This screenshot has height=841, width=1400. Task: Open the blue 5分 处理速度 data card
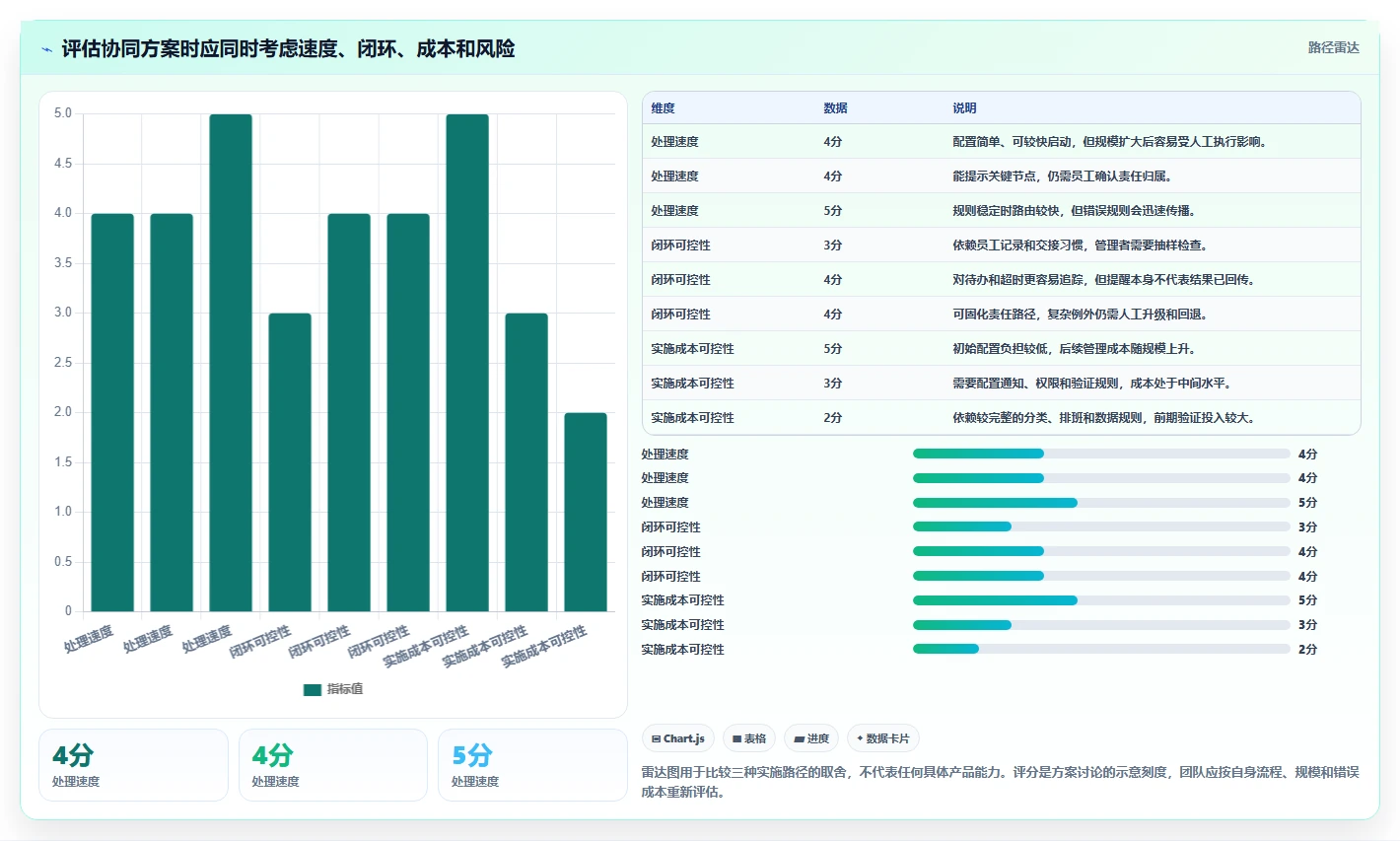pos(532,765)
